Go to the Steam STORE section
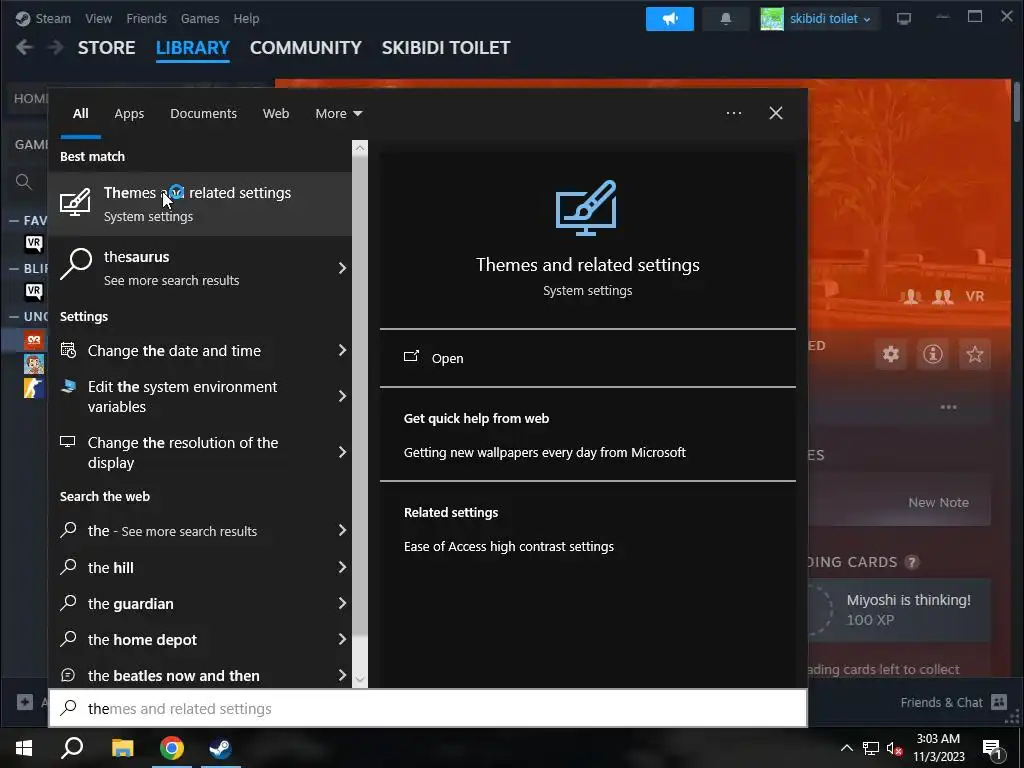1024x768 pixels. pos(106,48)
